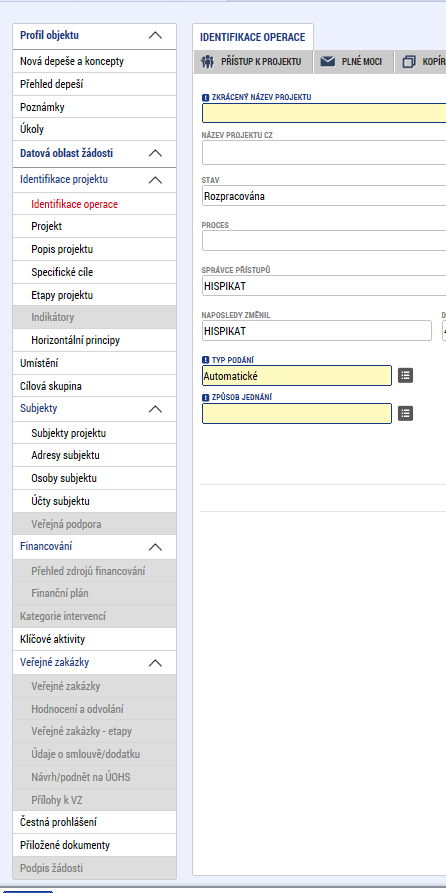Click the copy icon beside Kopír
The height and width of the screenshot is (893, 446).
click(x=408, y=62)
